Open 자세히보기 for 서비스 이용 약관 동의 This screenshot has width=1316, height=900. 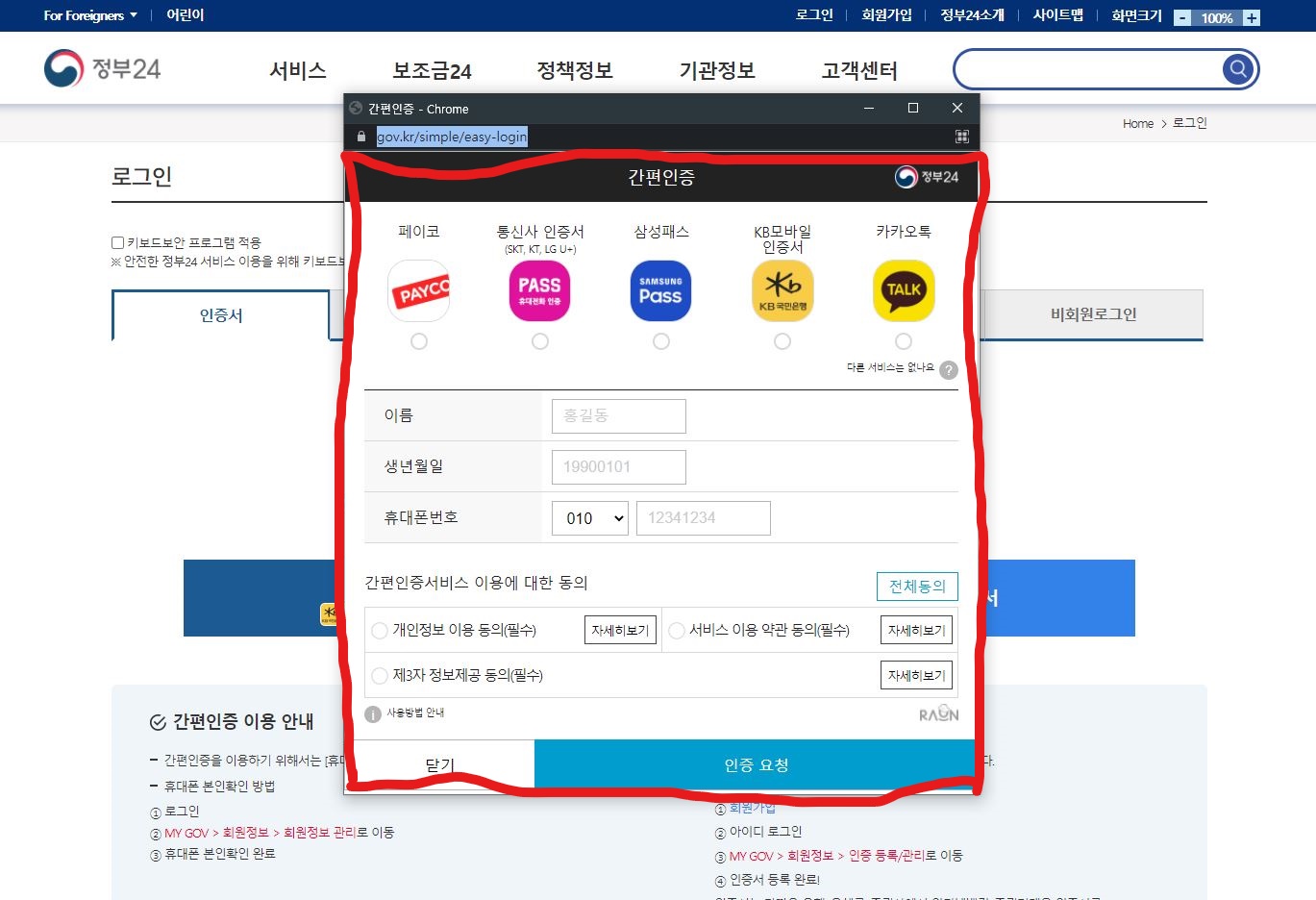916,631
